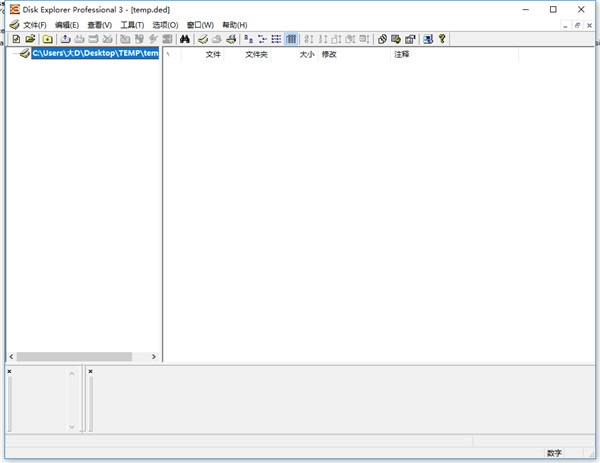This screenshot has width=600, height=463.
Task: Switch to the details column view icon
Action: 291,39
